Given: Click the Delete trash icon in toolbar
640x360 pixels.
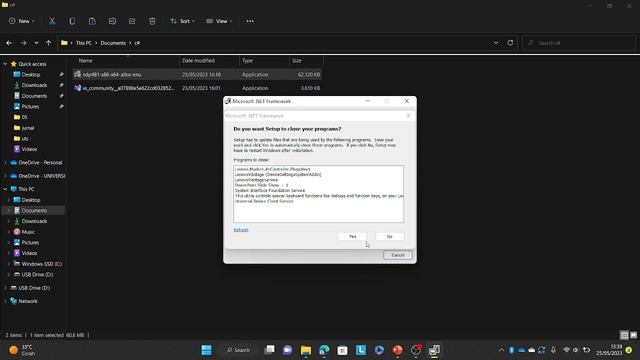Looking at the screenshot, I should [152, 21].
